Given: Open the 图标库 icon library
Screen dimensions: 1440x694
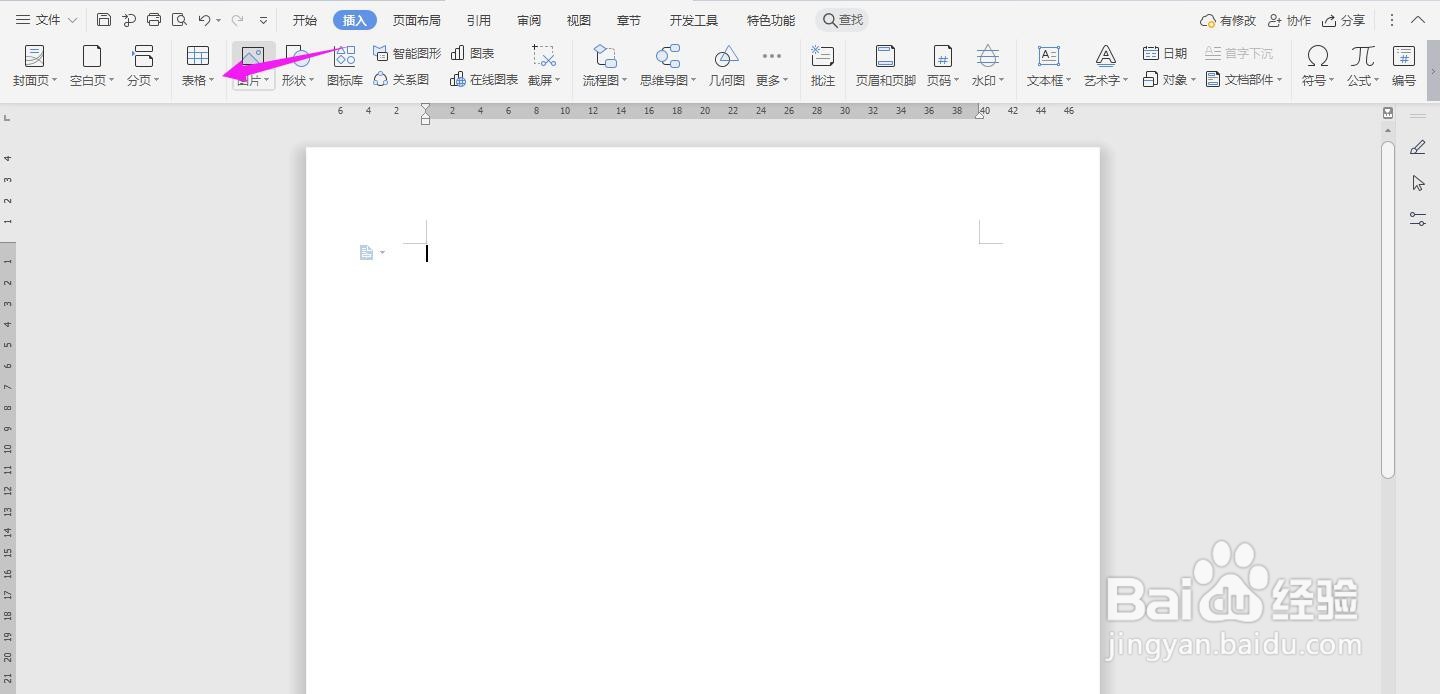Looking at the screenshot, I should 345,66.
